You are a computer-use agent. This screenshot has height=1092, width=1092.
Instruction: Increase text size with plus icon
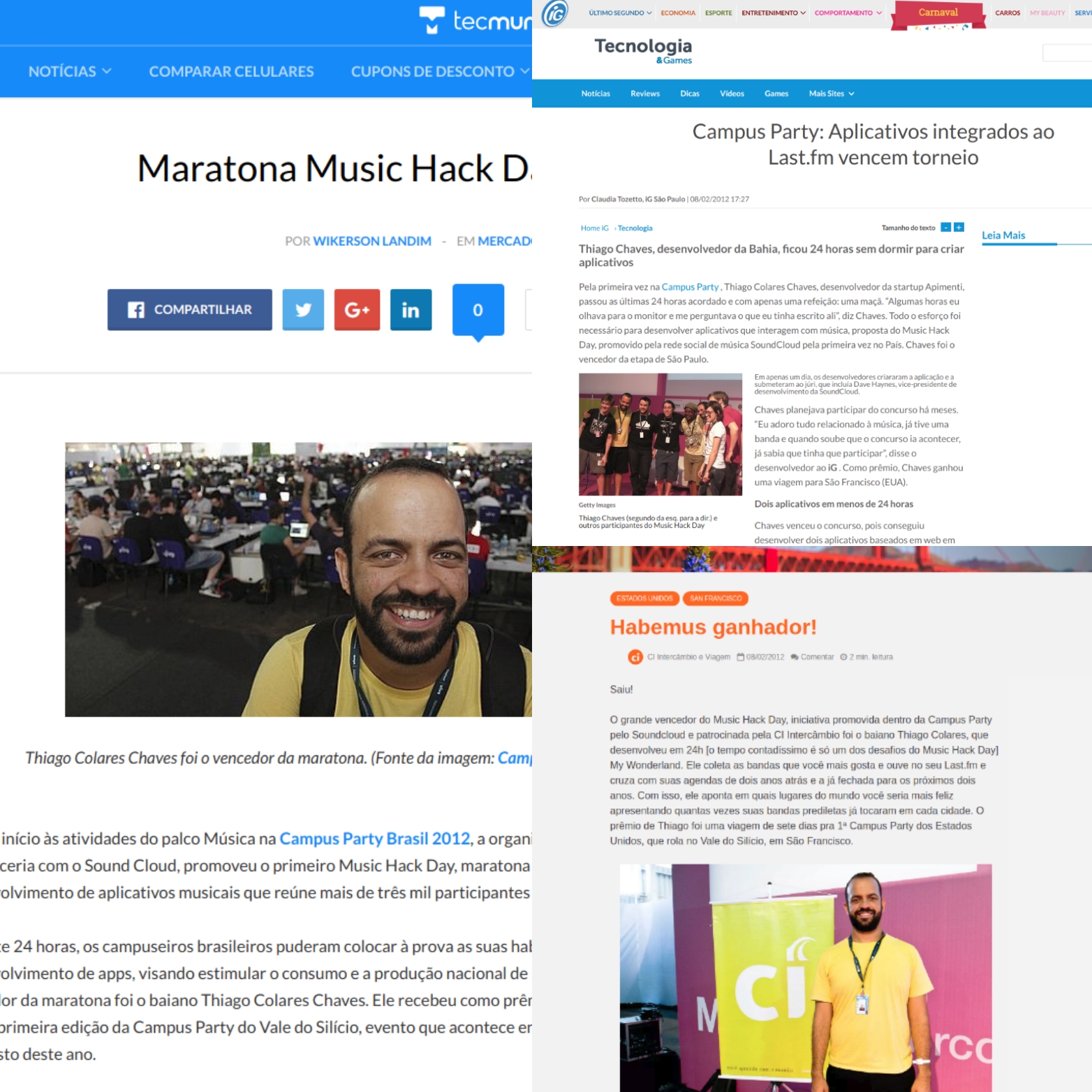point(959,228)
